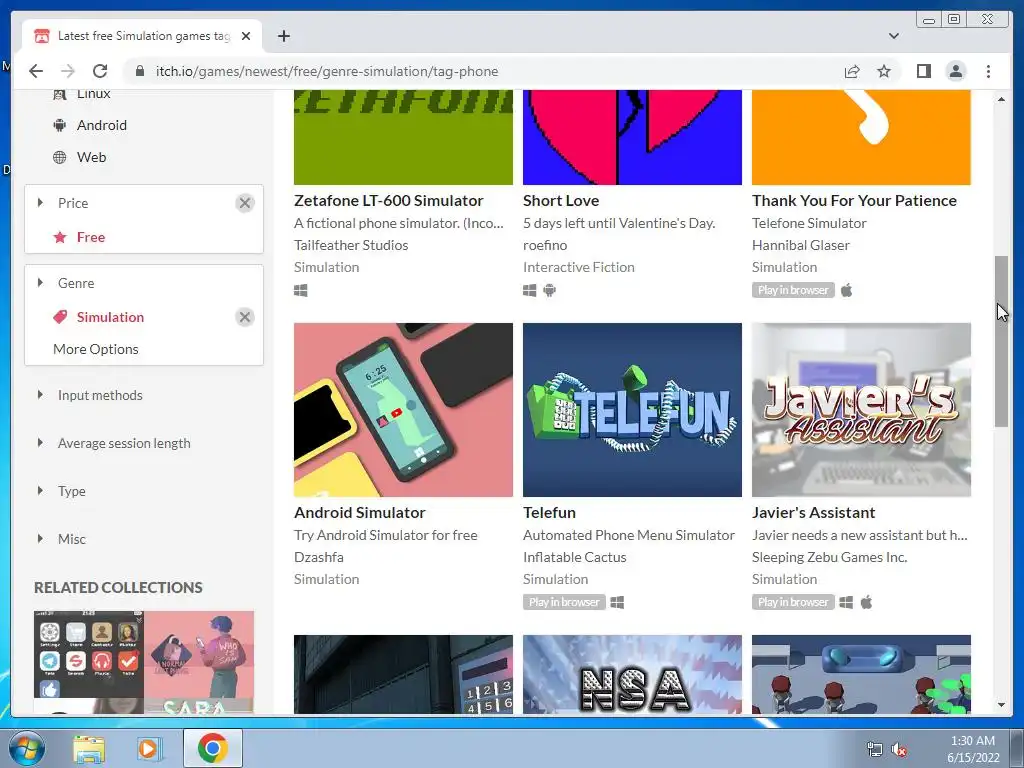Remove the Simulation genre filter

coord(245,317)
